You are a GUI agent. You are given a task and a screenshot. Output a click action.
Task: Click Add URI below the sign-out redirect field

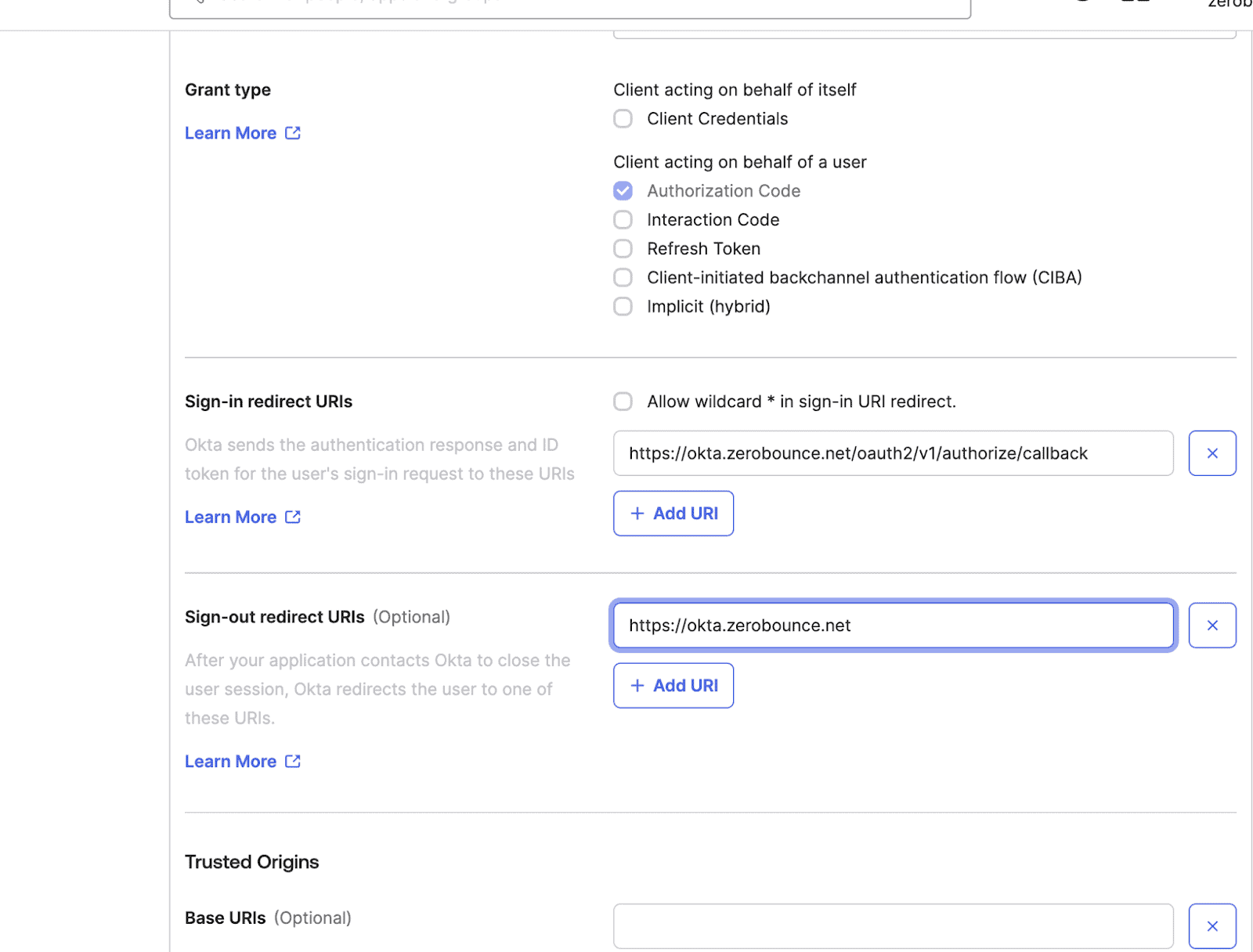click(x=673, y=685)
